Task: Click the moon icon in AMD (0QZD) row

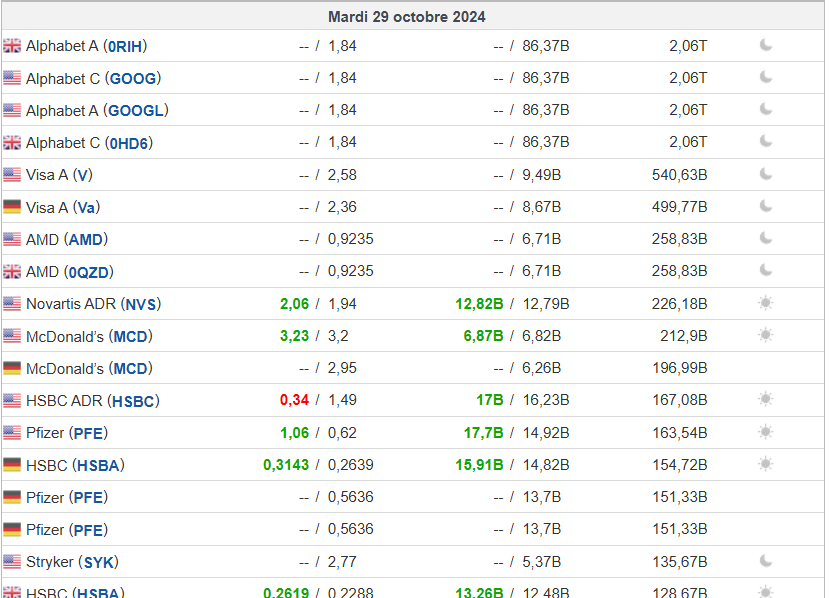Action: point(766,271)
